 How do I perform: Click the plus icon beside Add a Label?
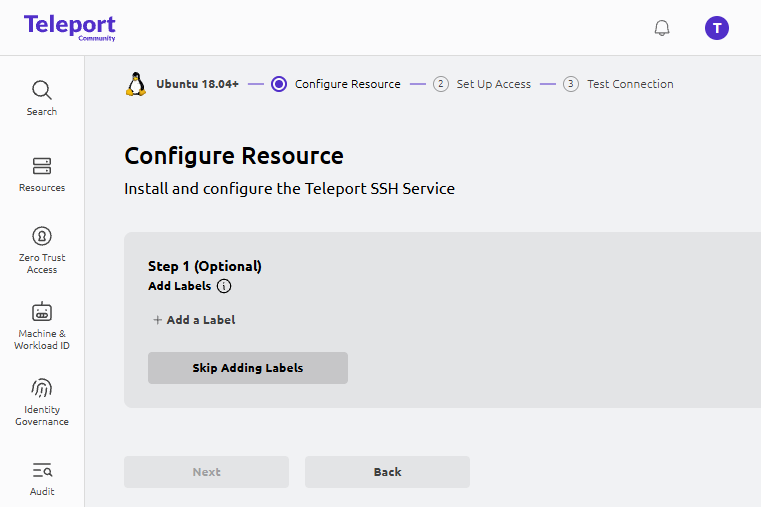pyautogui.click(x=157, y=320)
